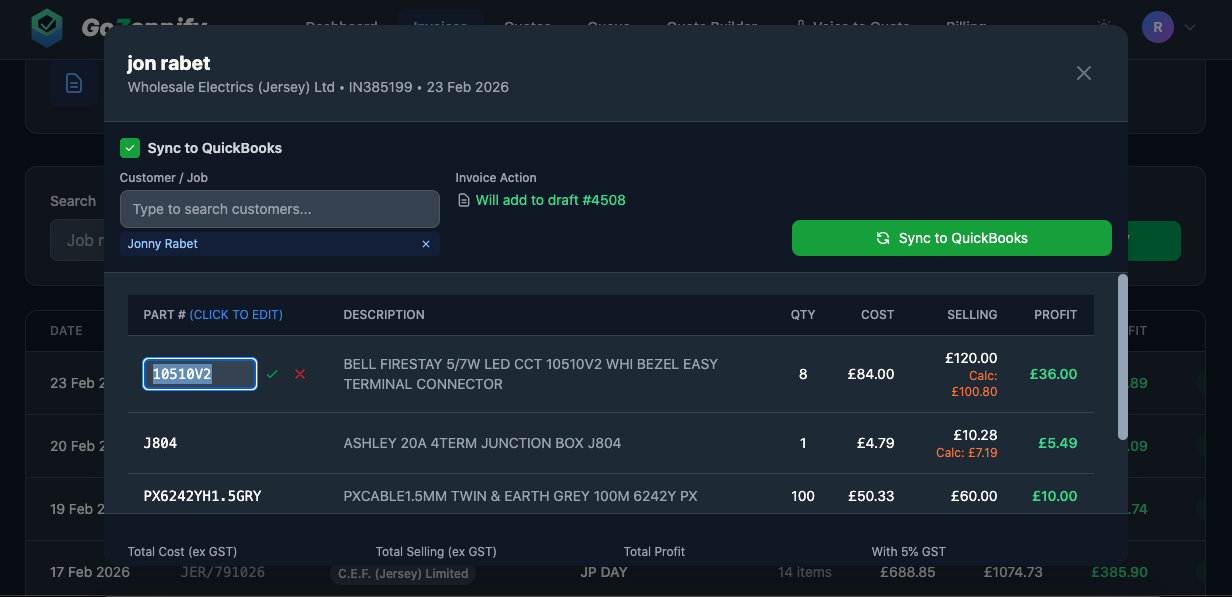The height and width of the screenshot is (597, 1232).
Task: Click the GoZappify logo icon
Action: [47, 26]
